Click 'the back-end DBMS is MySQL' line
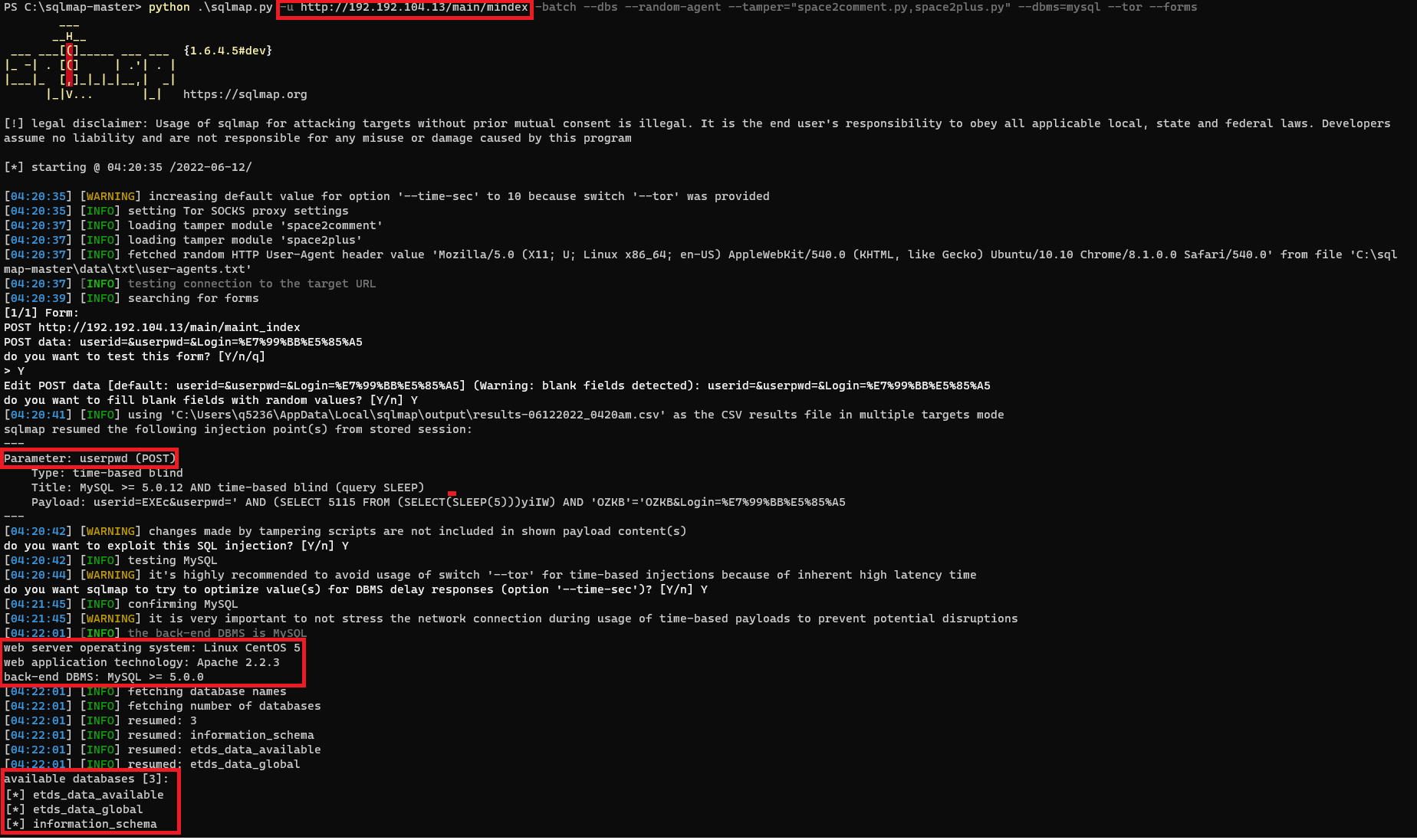 pyautogui.click(x=155, y=633)
